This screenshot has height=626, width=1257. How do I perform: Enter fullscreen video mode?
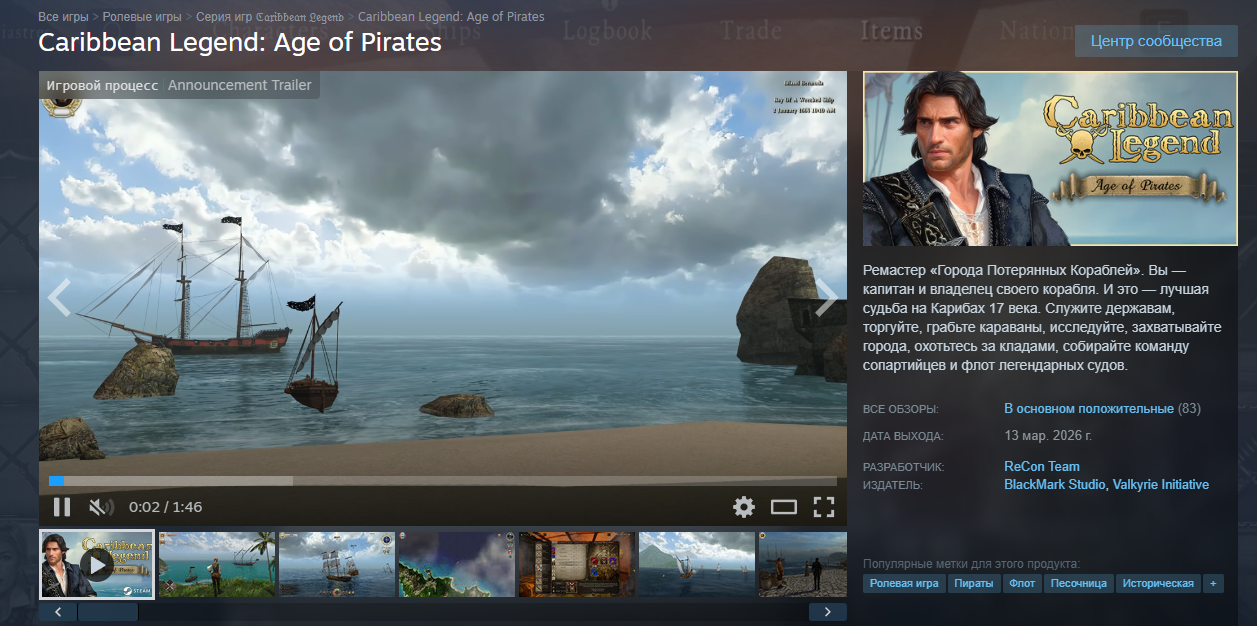[x=823, y=507]
